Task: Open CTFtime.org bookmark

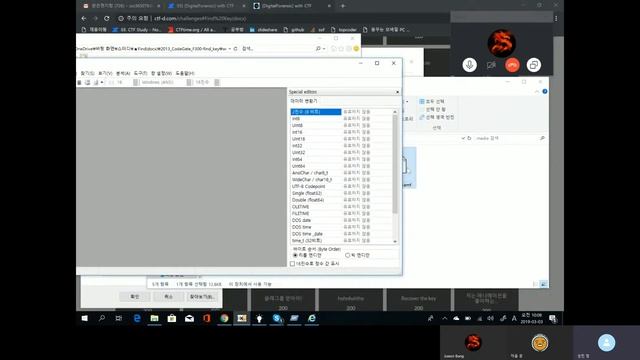Action: point(192,30)
